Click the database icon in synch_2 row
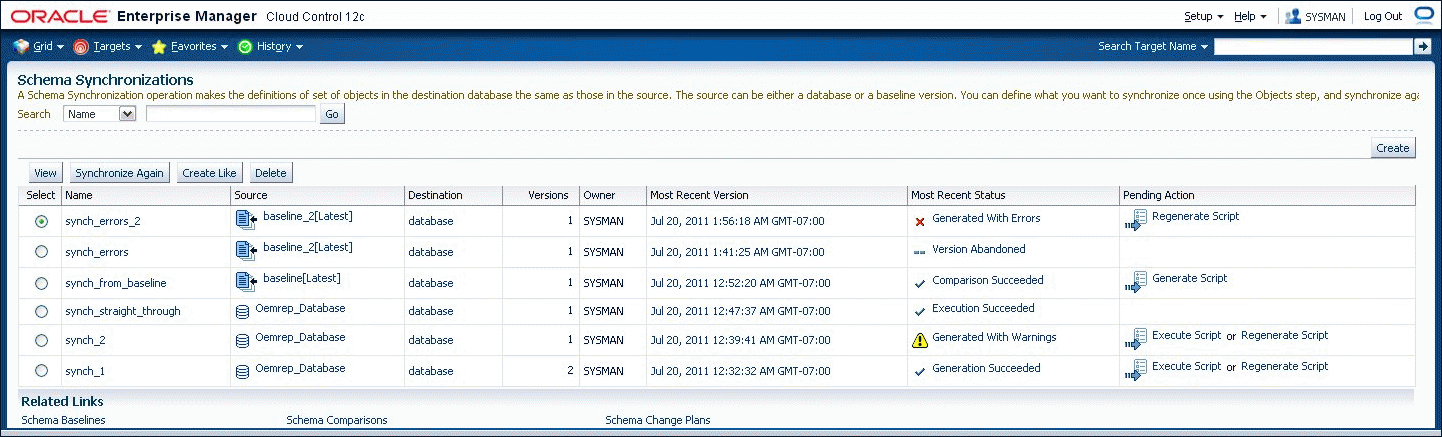This screenshot has height=437, width=1442. 242,341
